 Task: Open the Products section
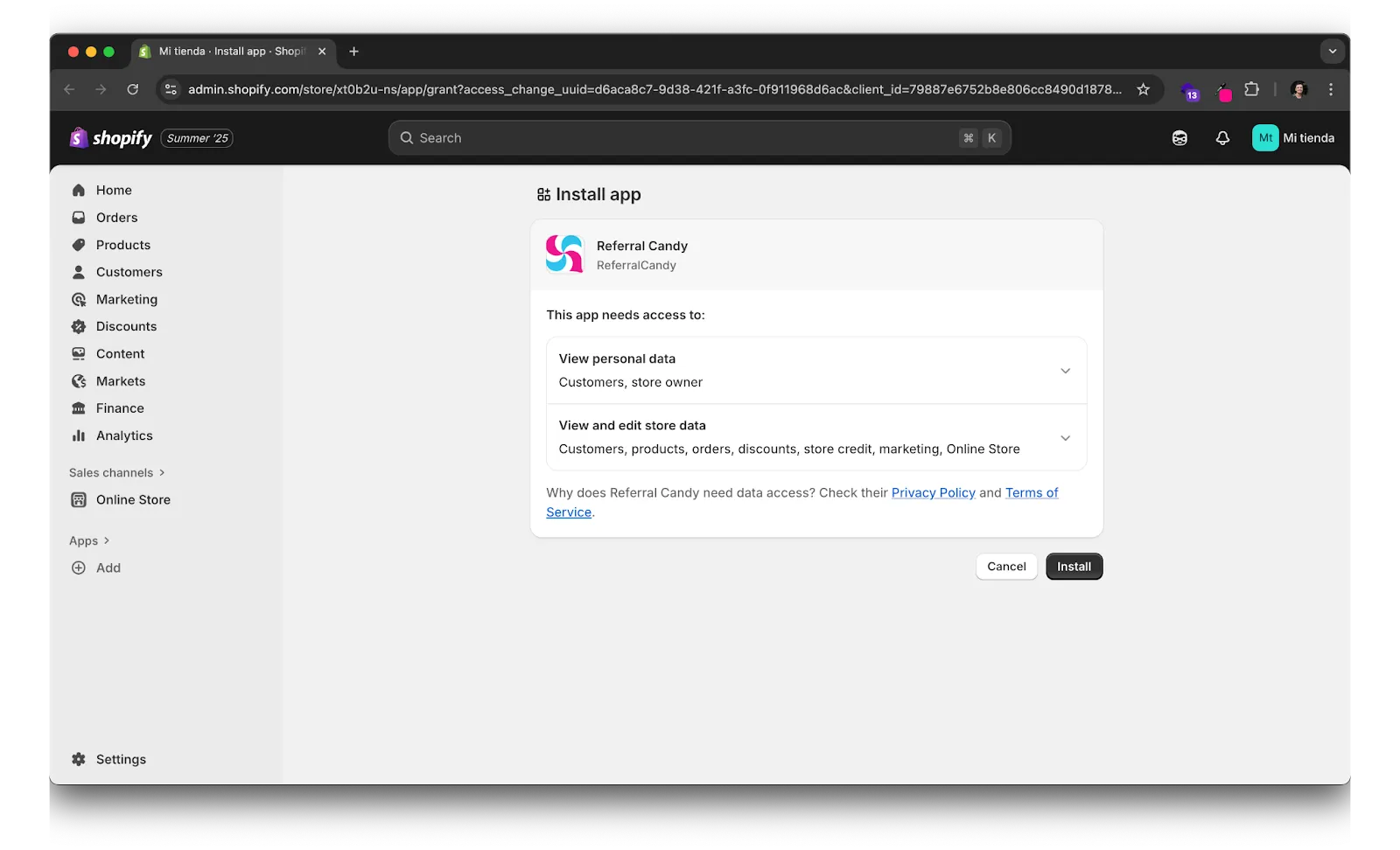[122, 245]
